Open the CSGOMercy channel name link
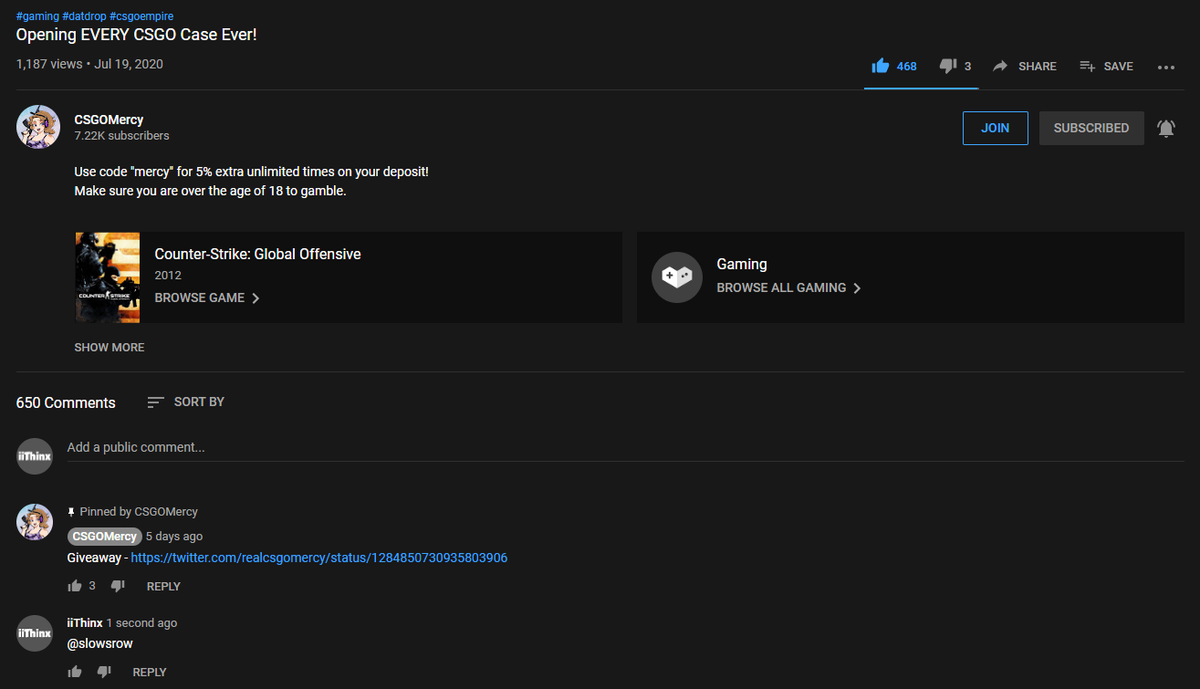The width and height of the screenshot is (1200, 689). pos(109,120)
